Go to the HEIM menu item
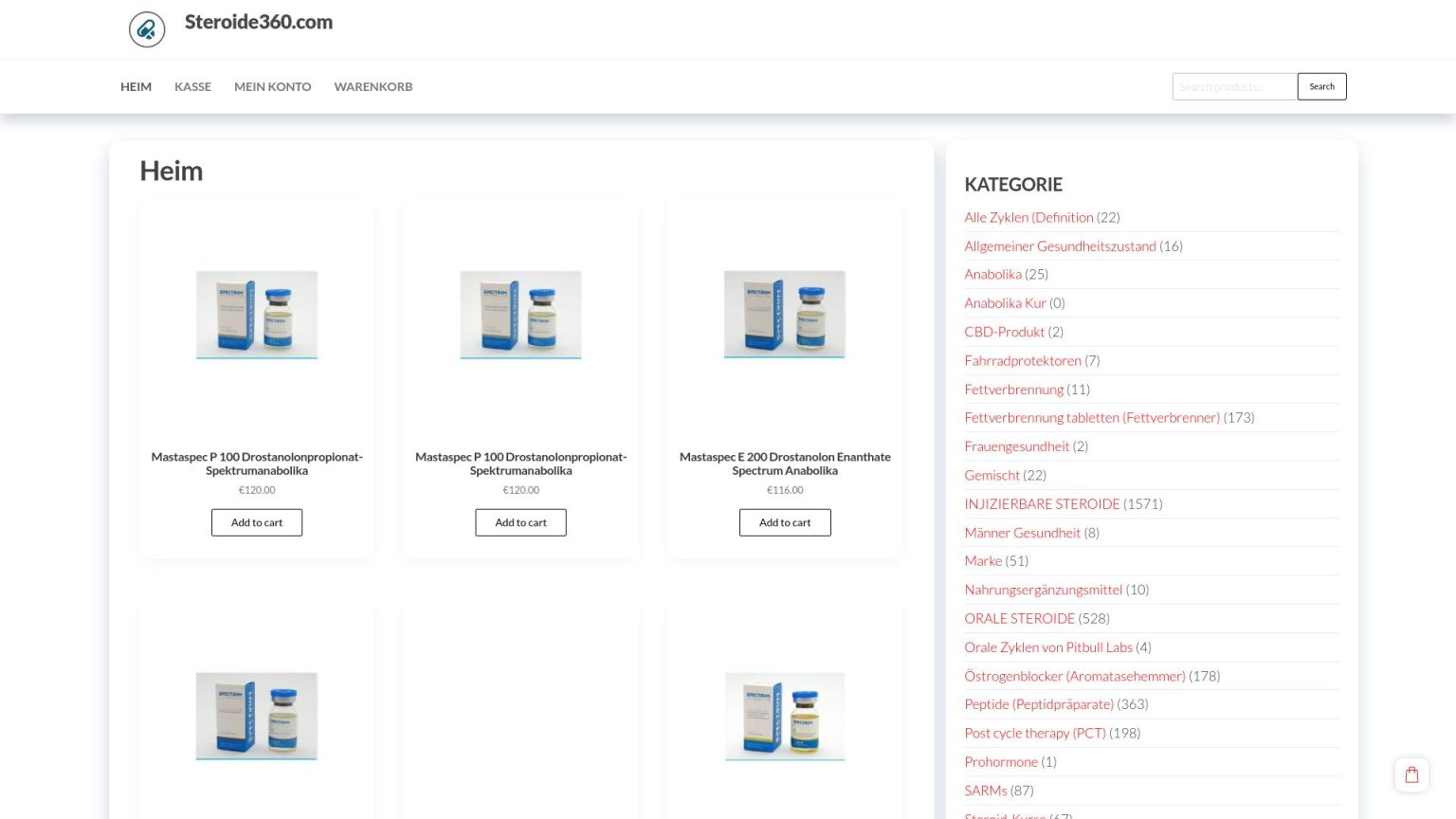 136,86
